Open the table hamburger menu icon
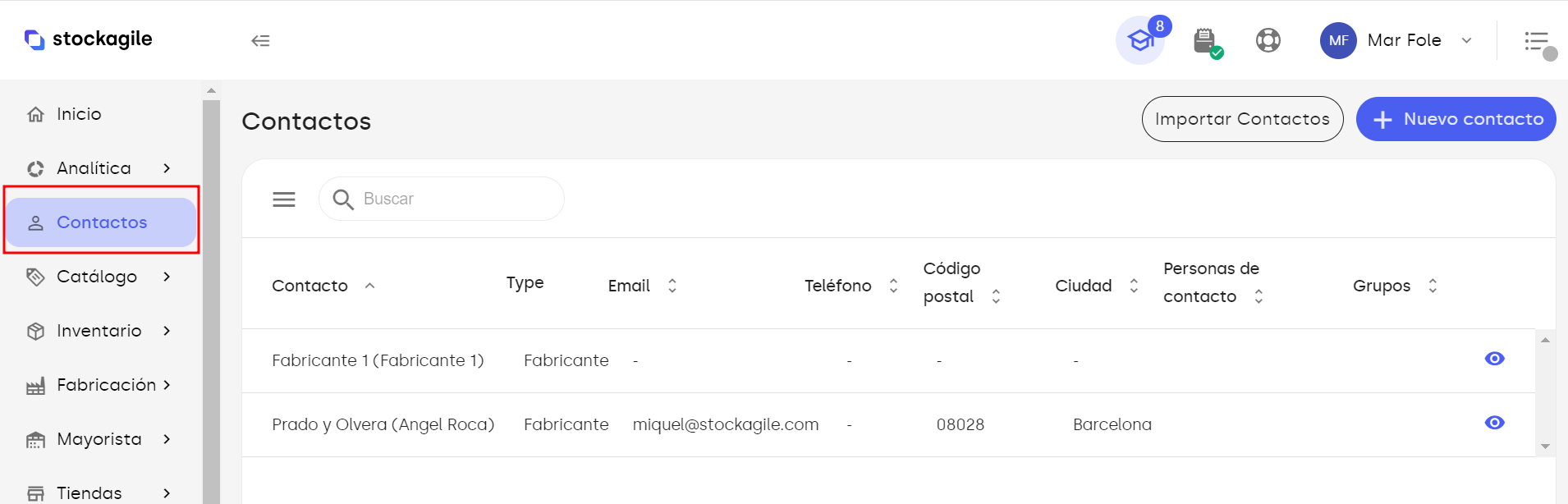1568x504 pixels. (x=284, y=199)
